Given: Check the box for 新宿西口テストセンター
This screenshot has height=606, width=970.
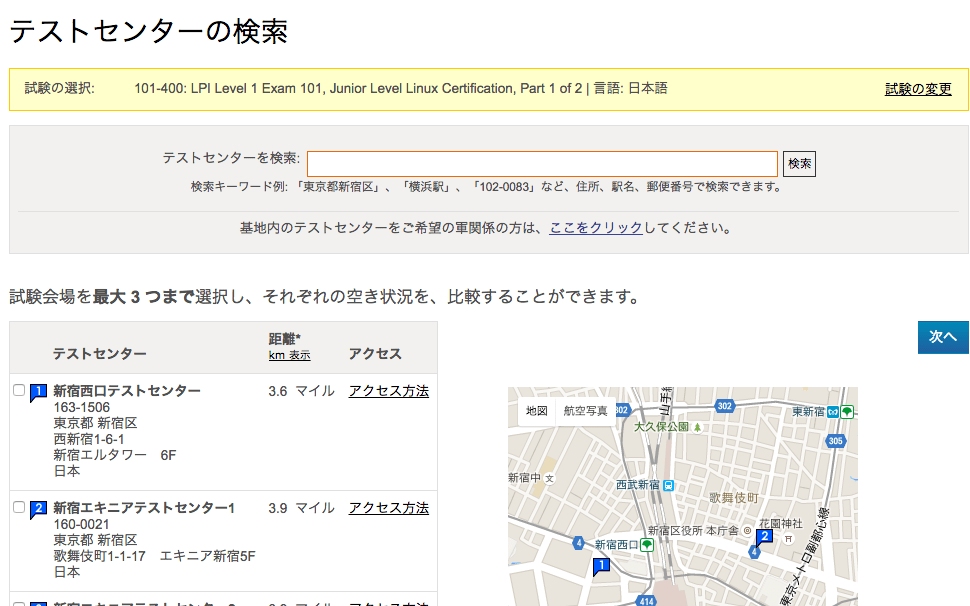Looking at the screenshot, I should (x=18, y=391).
